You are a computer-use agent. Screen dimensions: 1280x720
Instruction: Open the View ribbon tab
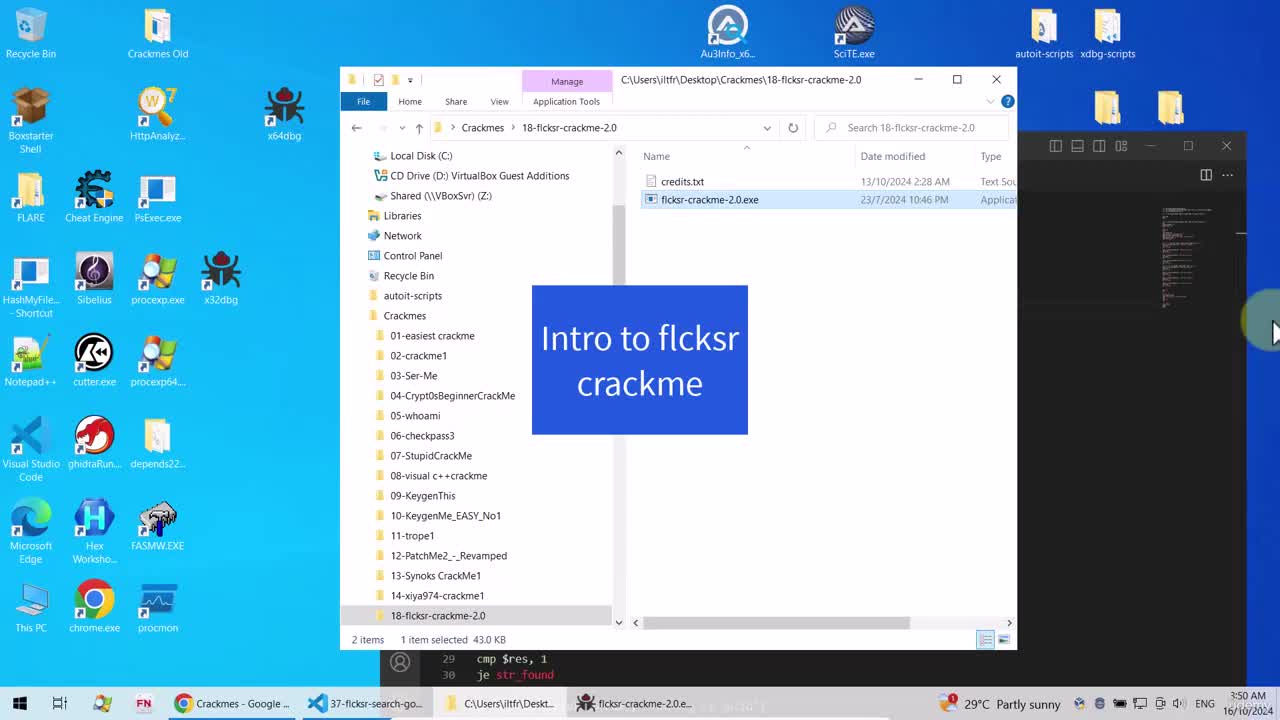tap(499, 101)
